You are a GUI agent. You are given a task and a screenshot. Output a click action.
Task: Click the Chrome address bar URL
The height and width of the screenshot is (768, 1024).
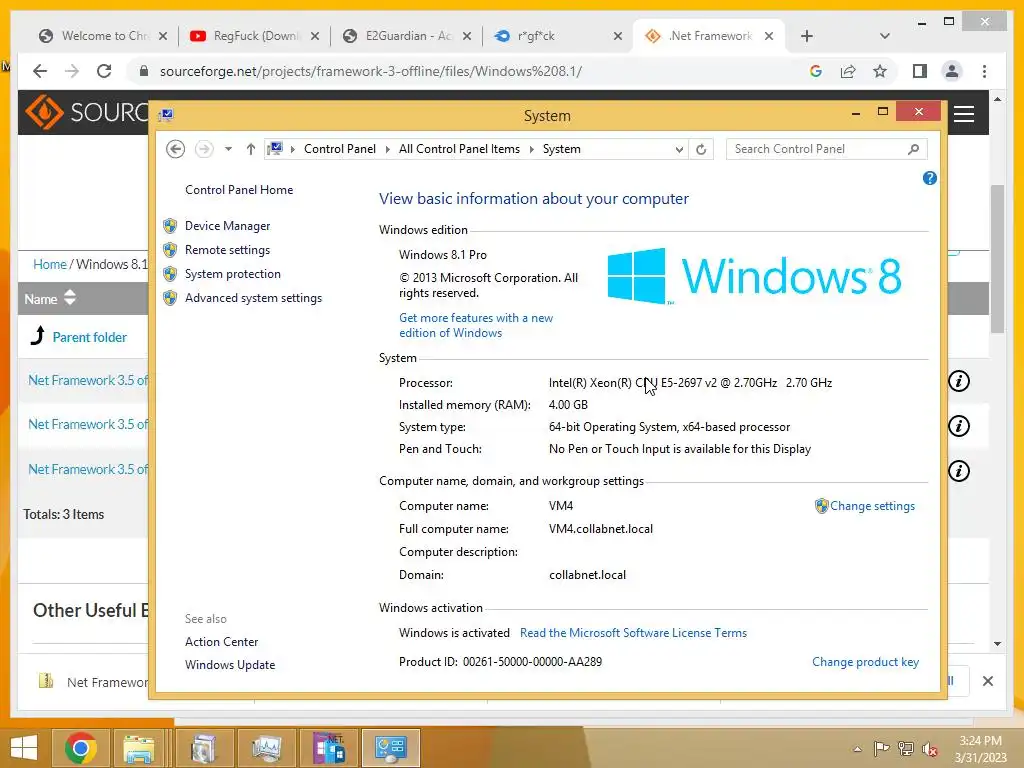[x=371, y=71]
